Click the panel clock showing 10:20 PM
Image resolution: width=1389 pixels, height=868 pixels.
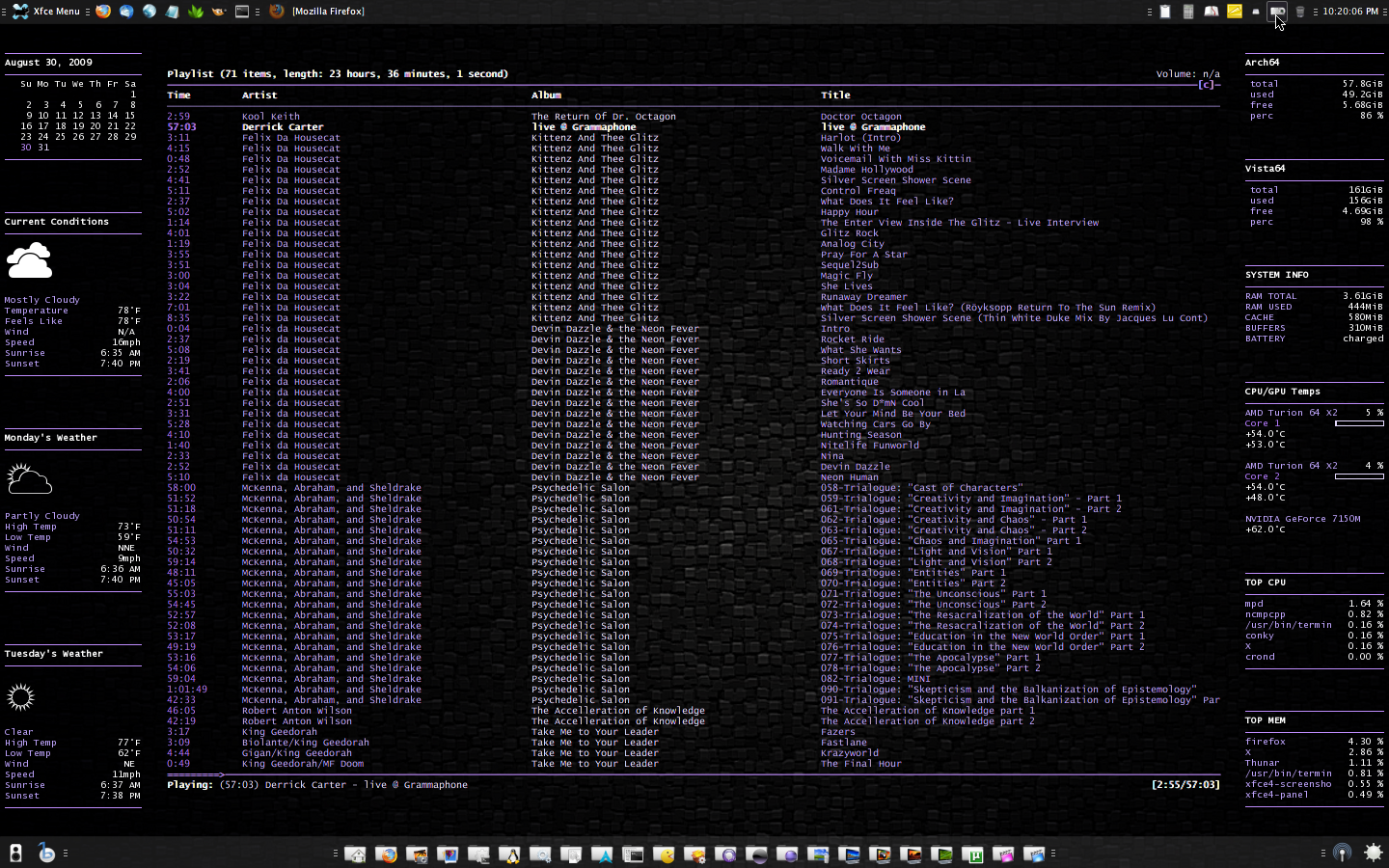(1350, 12)
